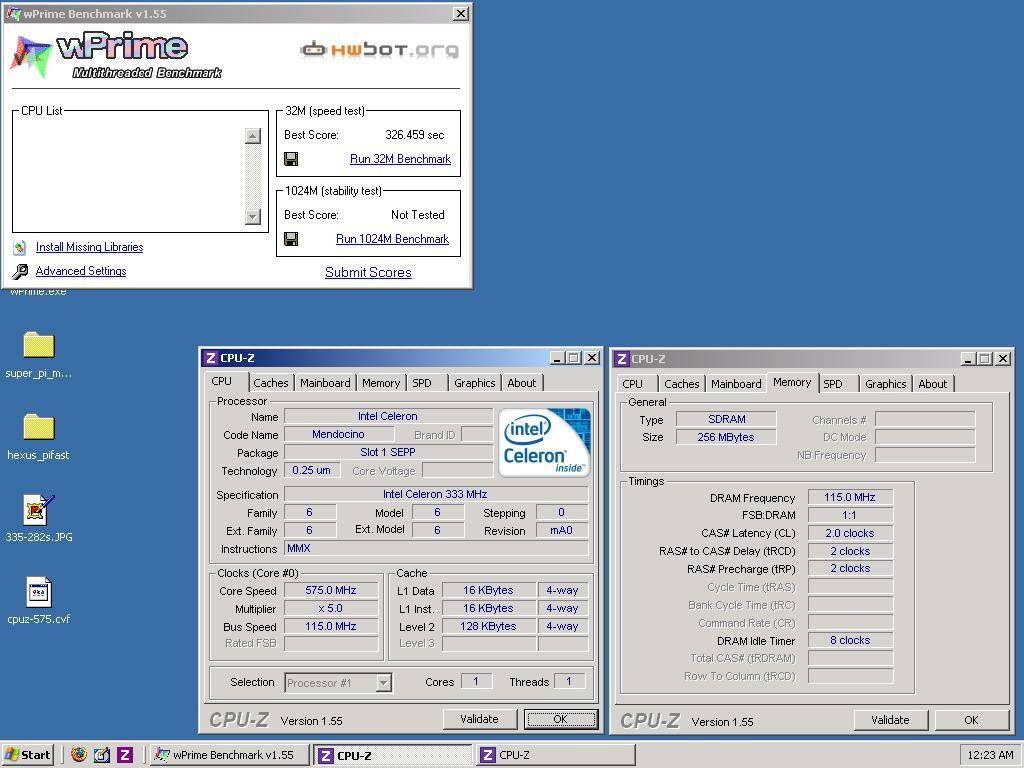Screen dimensions: 1024x768
Task: Select the 335-282s.JPG file icon
Action: (39, 509)
